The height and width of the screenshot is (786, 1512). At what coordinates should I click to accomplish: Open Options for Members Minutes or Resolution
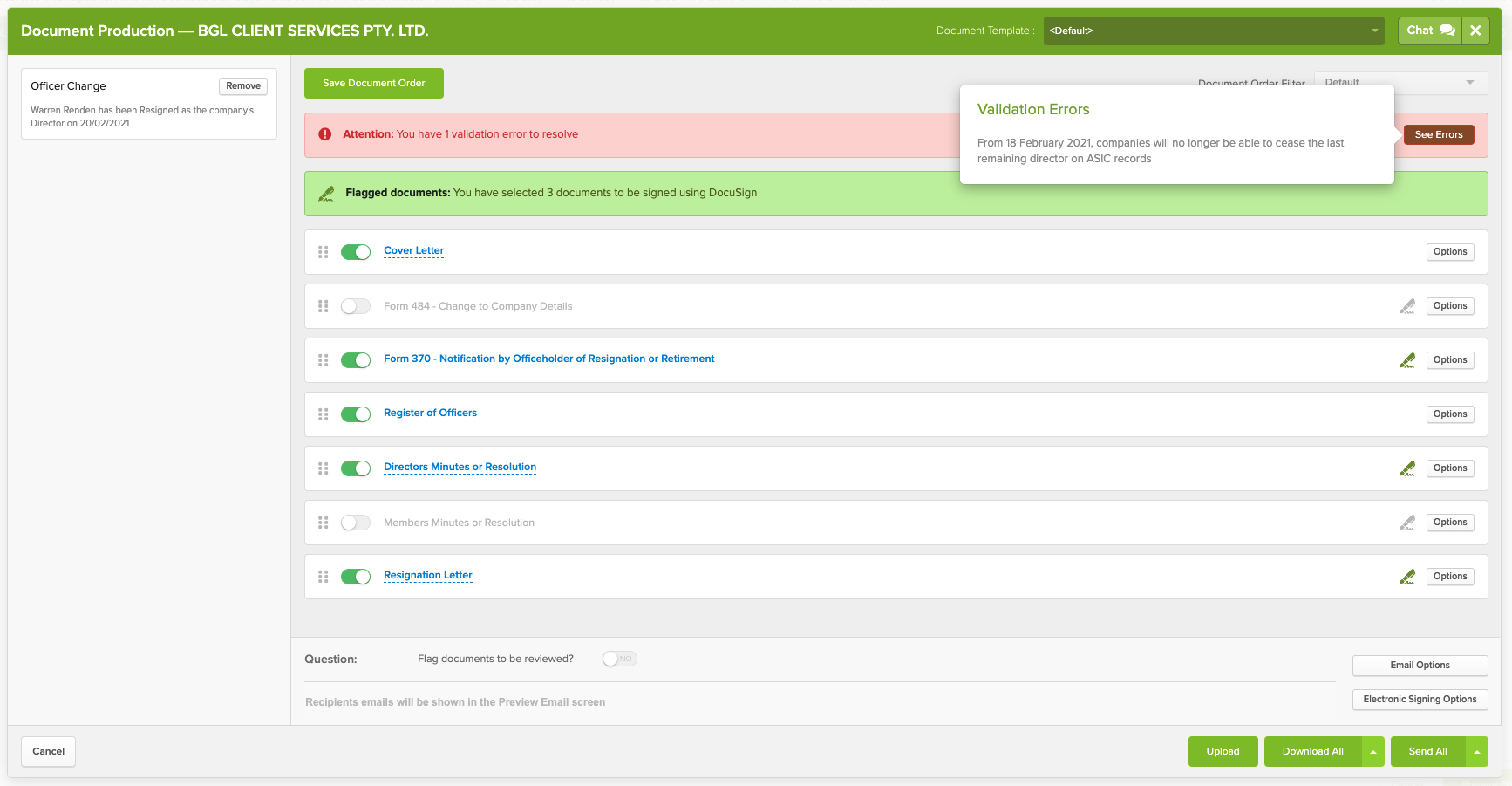pos(1449,523)
